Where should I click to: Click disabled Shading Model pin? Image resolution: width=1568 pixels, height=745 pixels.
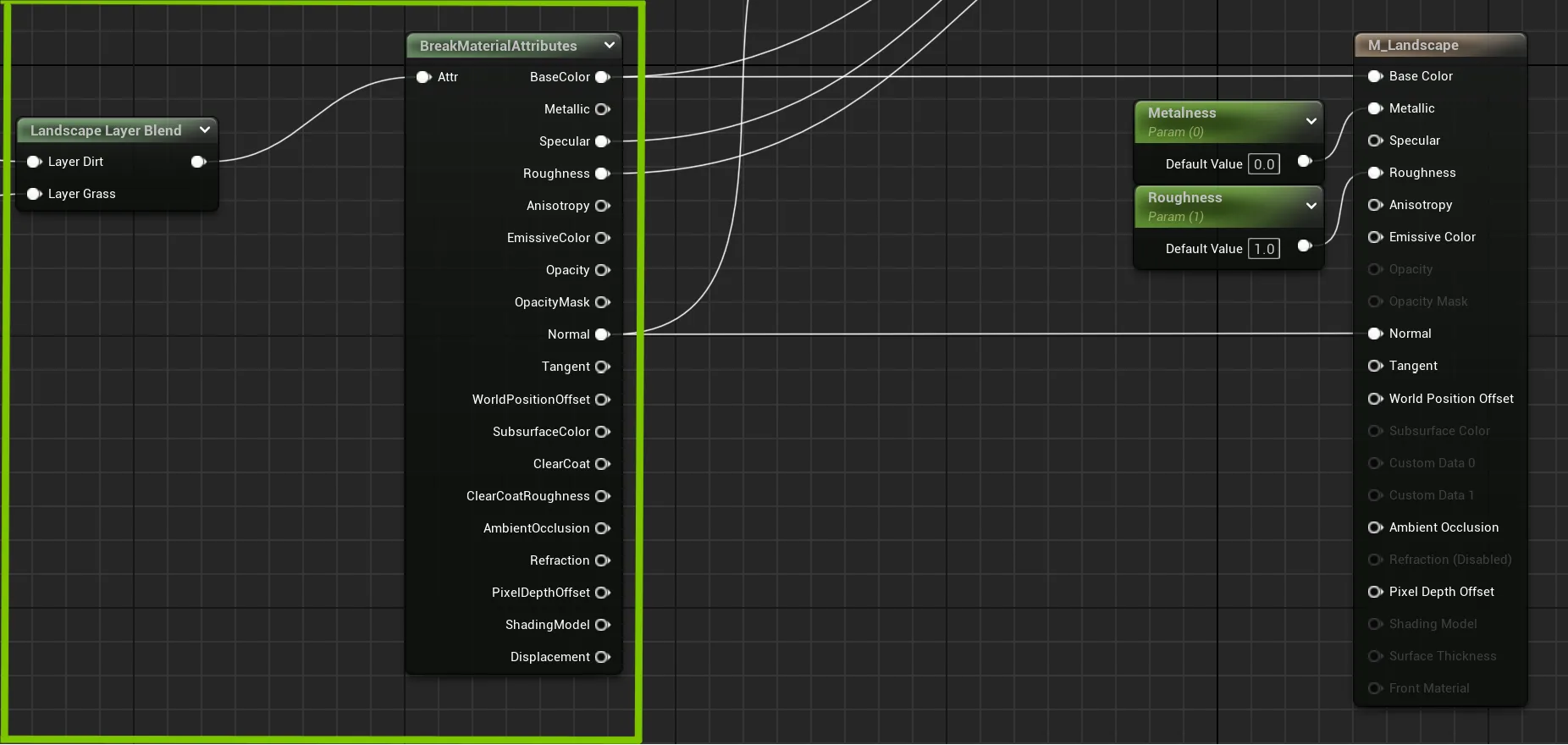[x=1376, y=624]
